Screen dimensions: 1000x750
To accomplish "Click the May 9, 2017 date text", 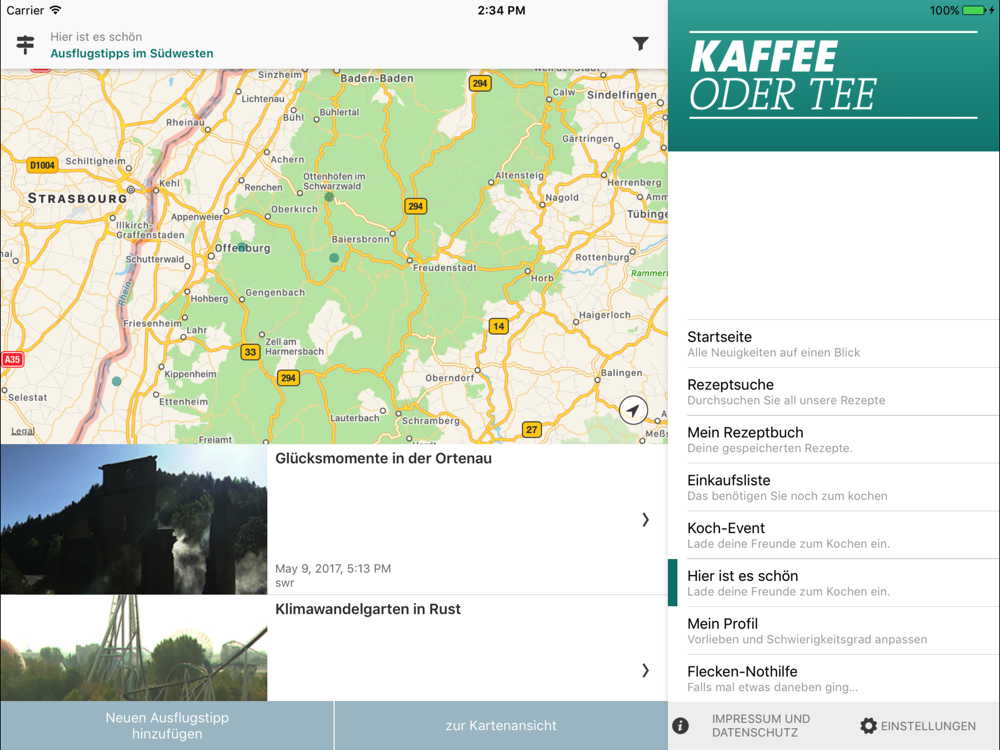I will click(x=333, y=568).
